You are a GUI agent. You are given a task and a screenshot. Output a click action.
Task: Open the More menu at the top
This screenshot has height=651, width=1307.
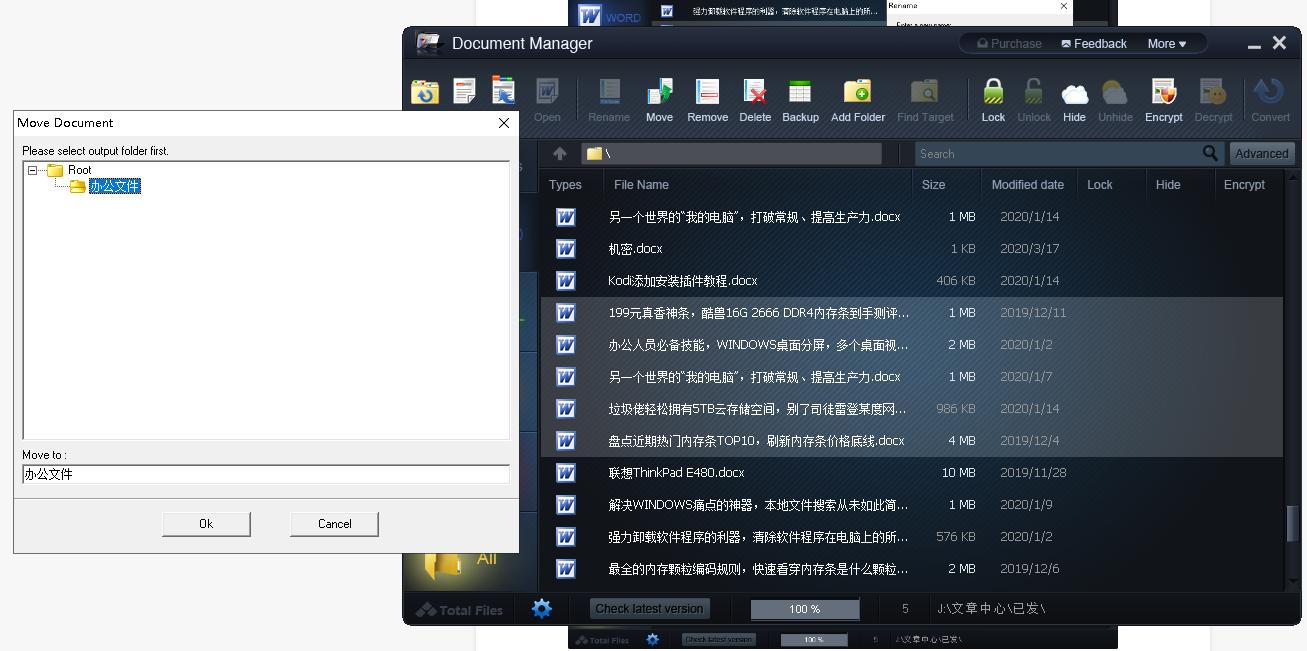click(x=1164, y=43)
